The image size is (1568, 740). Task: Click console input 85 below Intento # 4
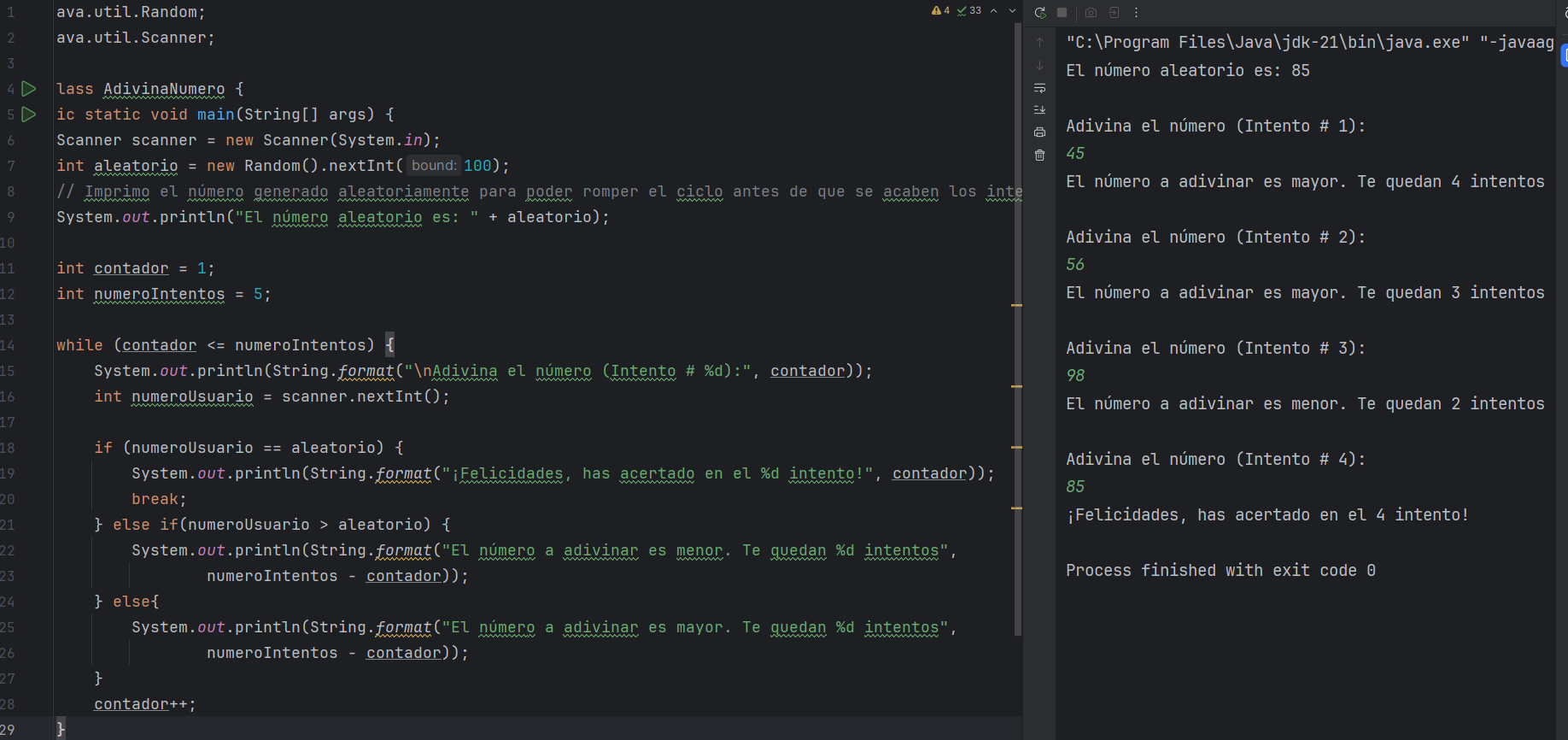coord(1075,486)
